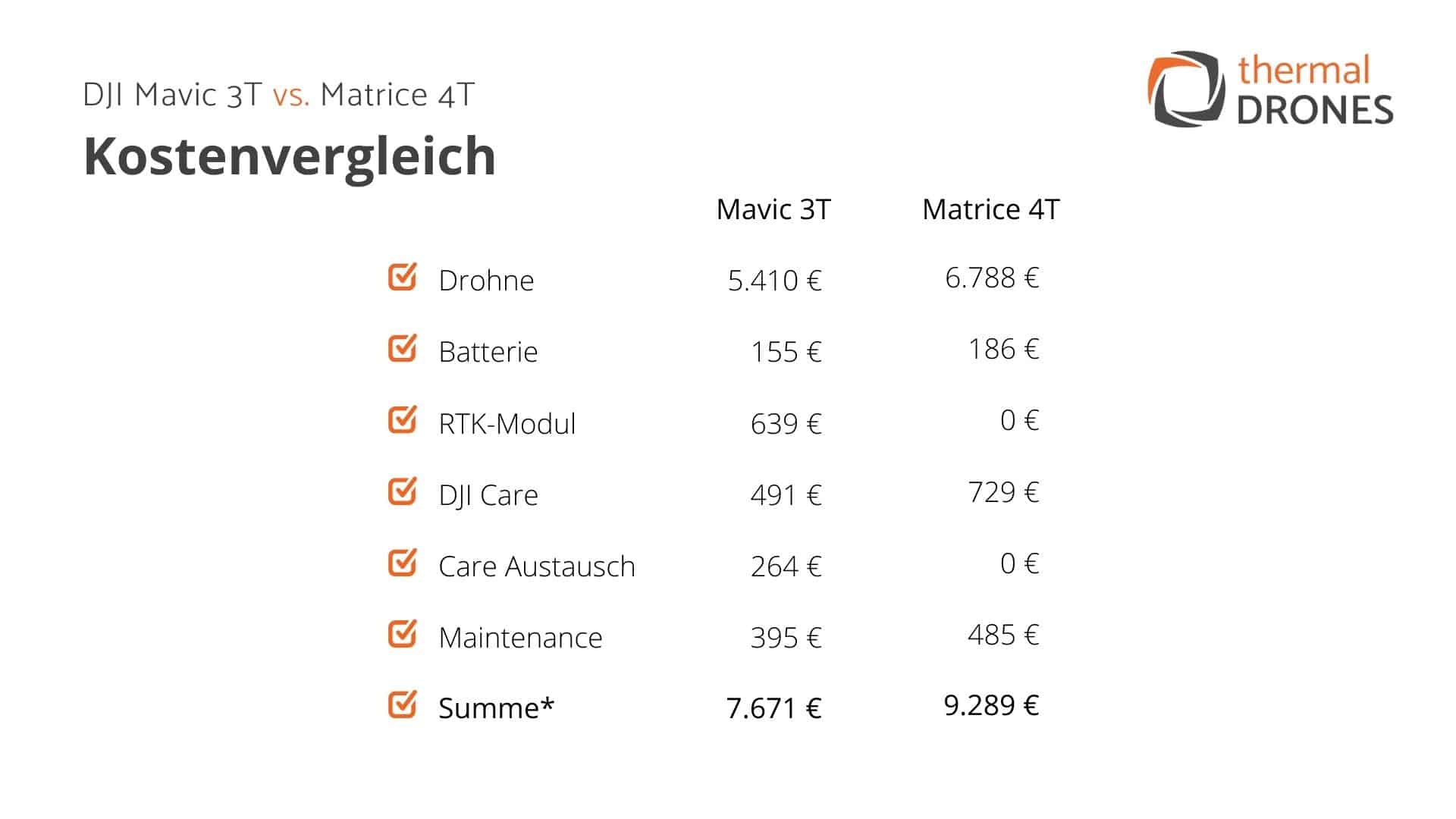Image resolution: width=1456 pixels, height=819 pixels.
Task: Click the Matrice 4T total 9.289 €
Action: [x=990, y=705]
